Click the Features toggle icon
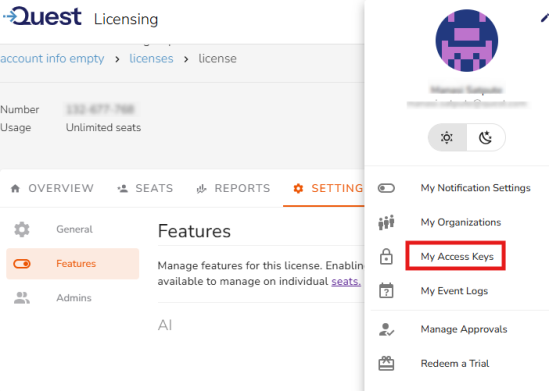This screenshot has height=391, width=549. pos(22,264)
